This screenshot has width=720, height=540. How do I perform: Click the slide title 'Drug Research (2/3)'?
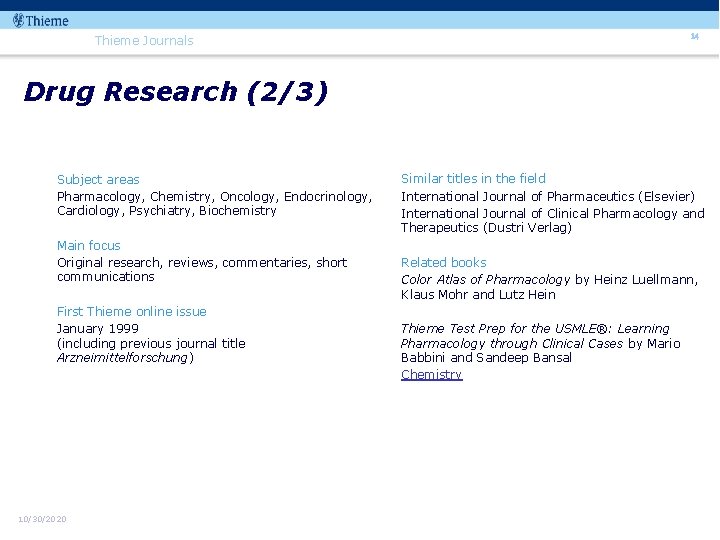(x=176, y=92)
